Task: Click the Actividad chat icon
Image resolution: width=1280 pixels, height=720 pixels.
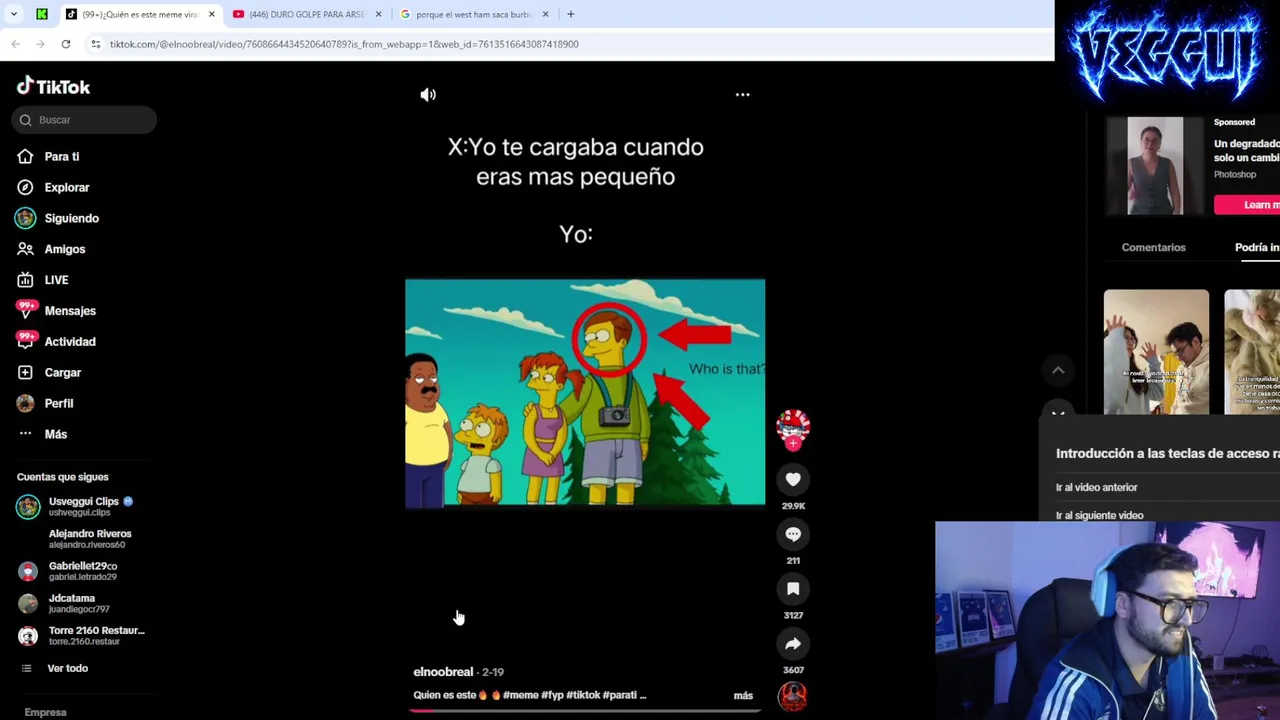Action: point(25,342)
